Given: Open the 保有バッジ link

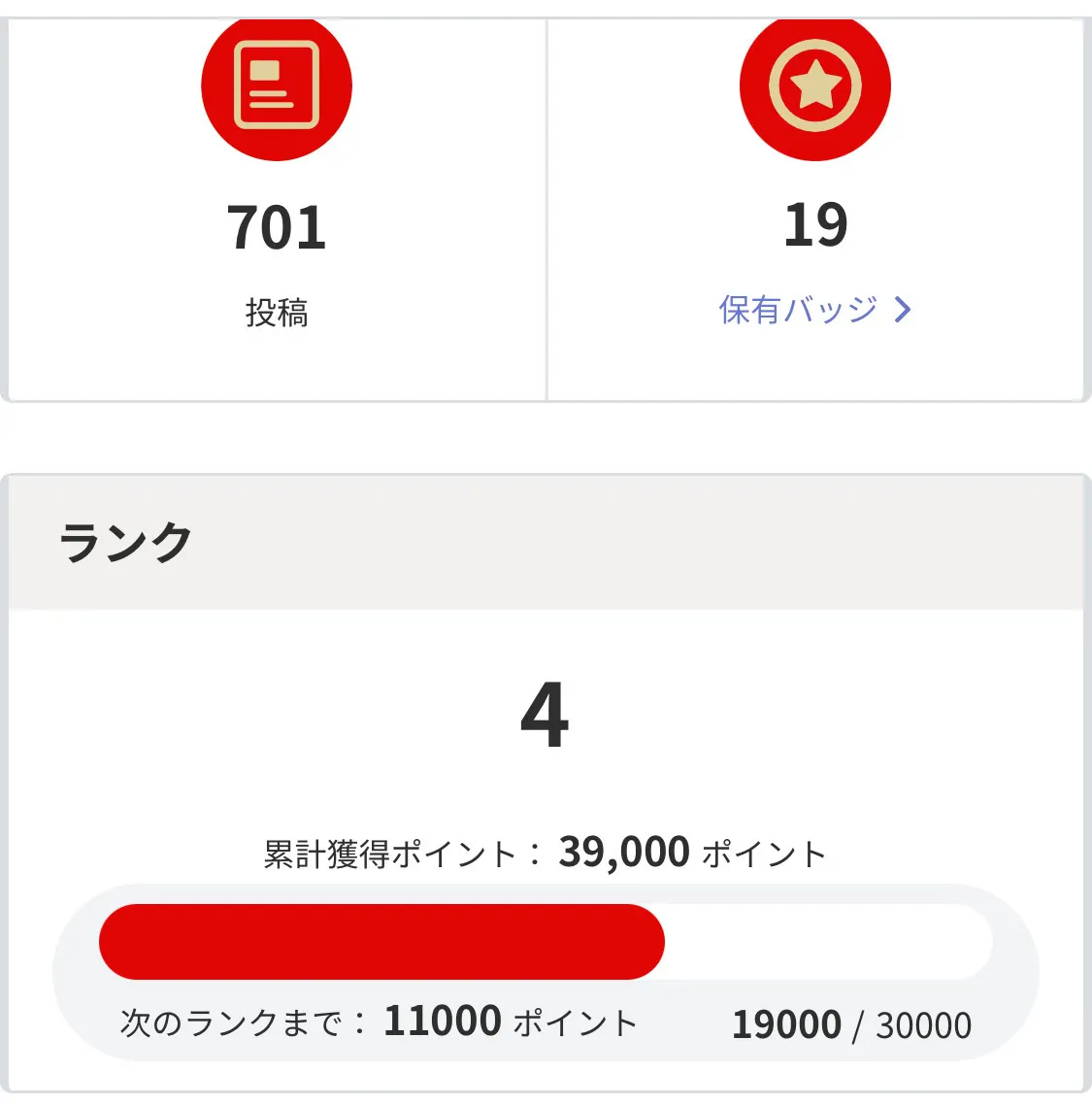Looking at the screenshot, I should (798, 310).
